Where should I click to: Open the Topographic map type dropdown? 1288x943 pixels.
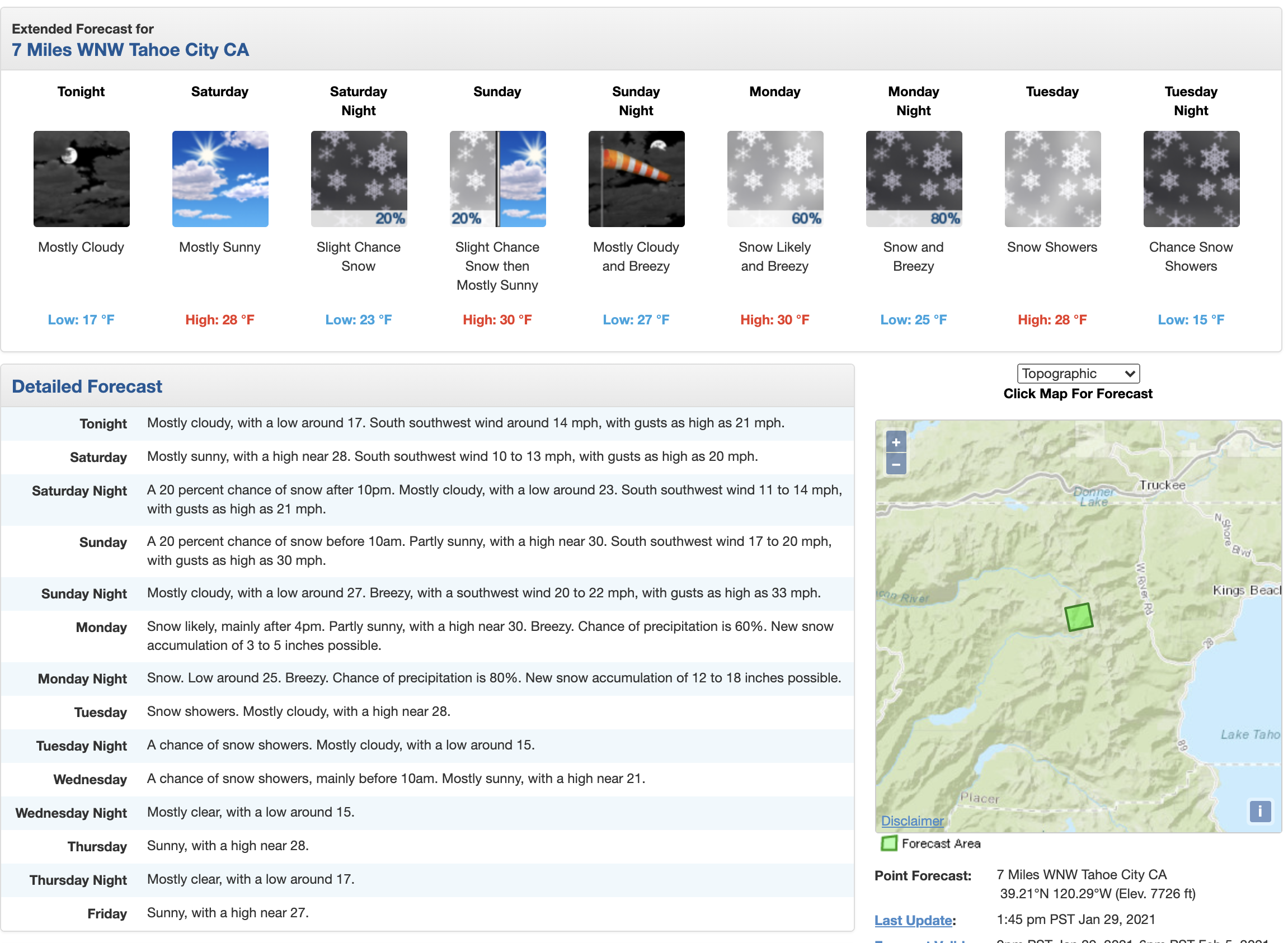1079,374
